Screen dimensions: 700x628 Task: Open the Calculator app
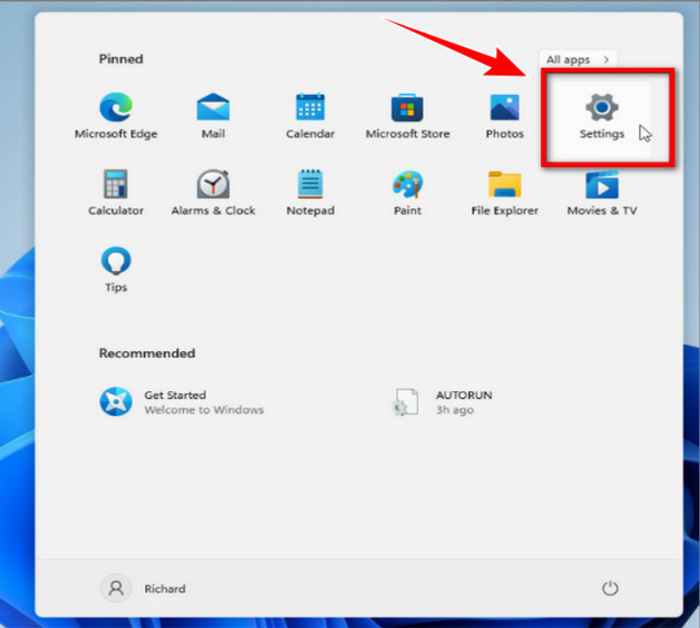(115, 192)
